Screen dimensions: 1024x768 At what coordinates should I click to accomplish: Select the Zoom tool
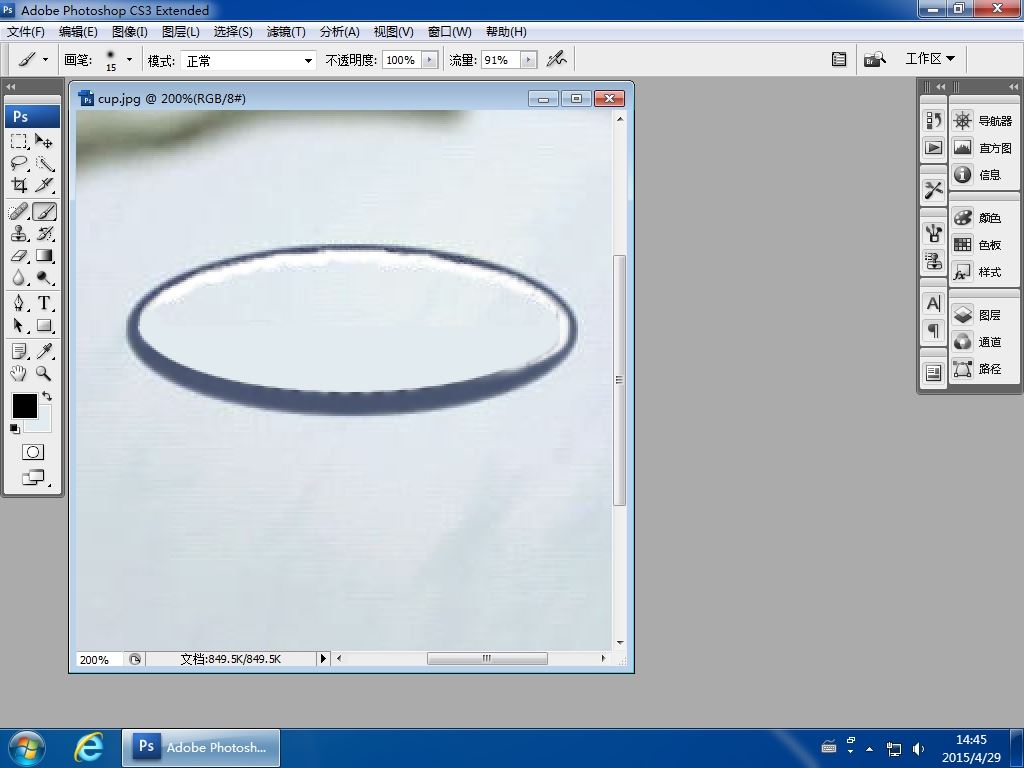tap(44, 373)
